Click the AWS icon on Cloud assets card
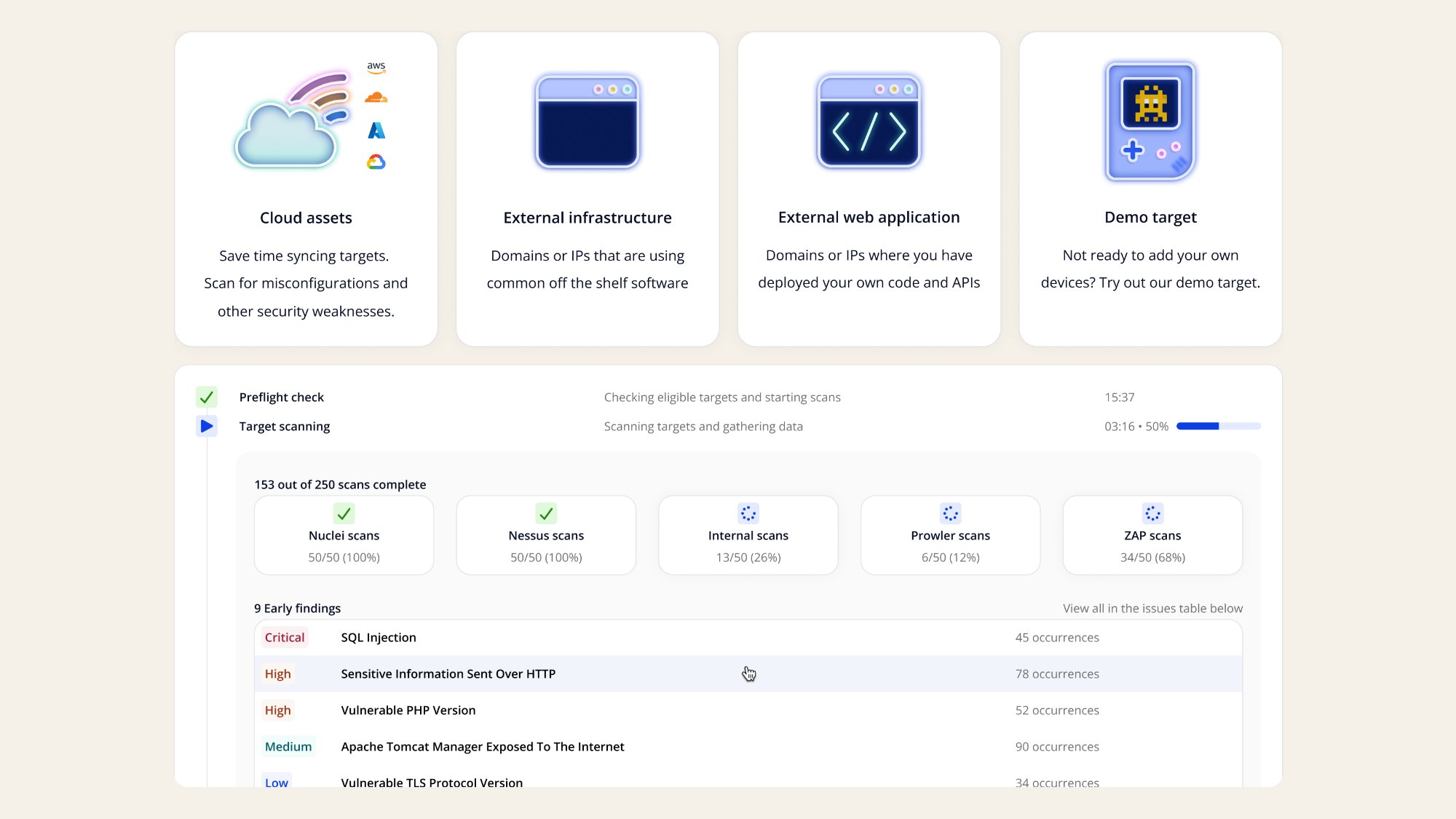The image size is (1456, 819). [376, 67]
